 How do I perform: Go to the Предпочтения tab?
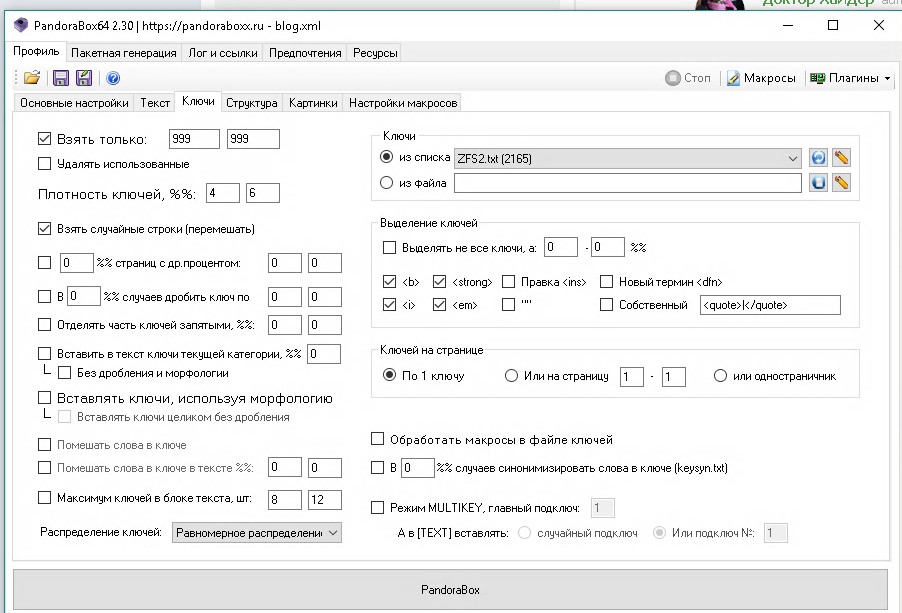click(x=305, y=53)
